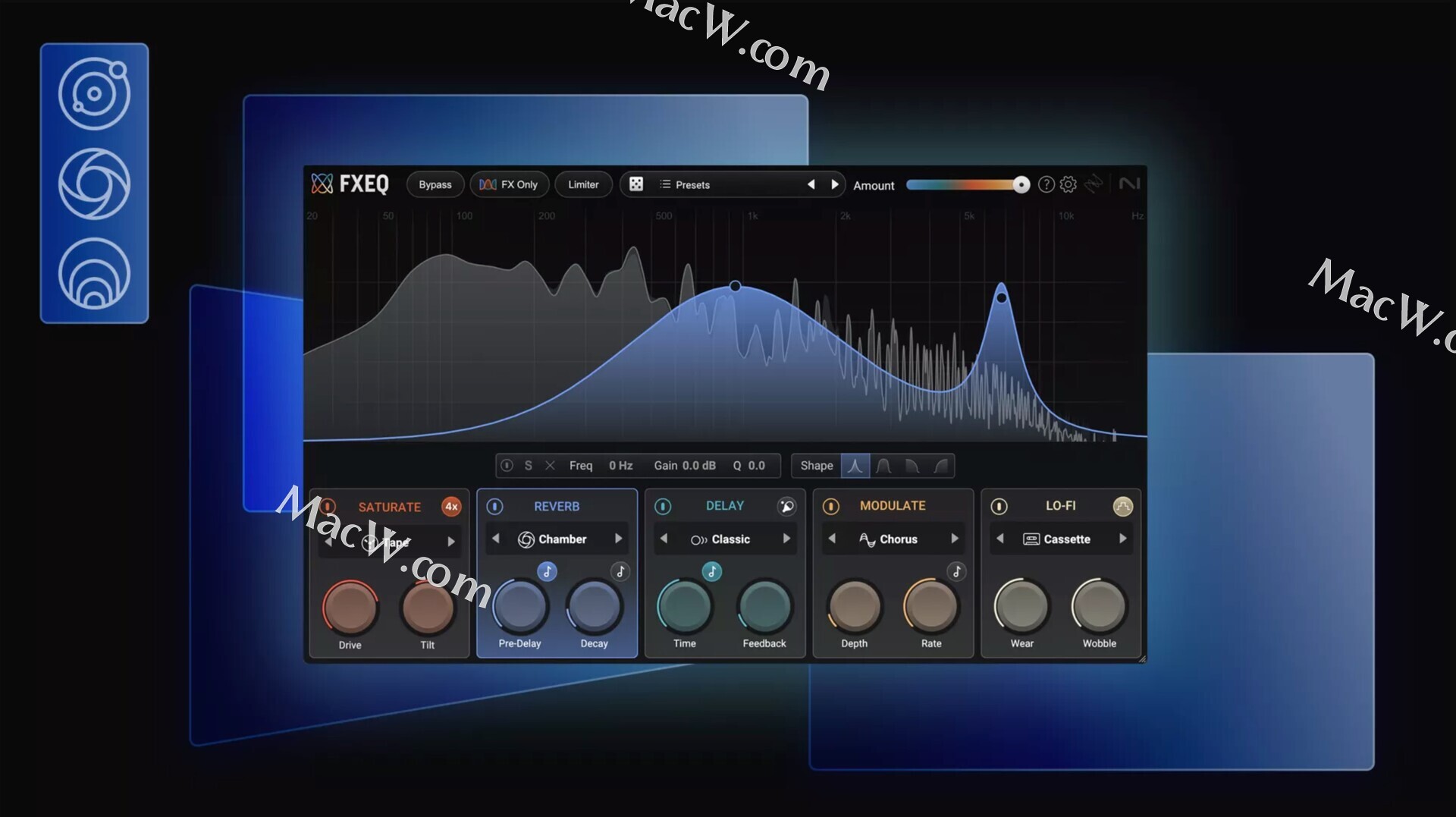Click the middle swirl icon in left panel
Viewport: 1456px width, 817px height.
coord(95,184)
